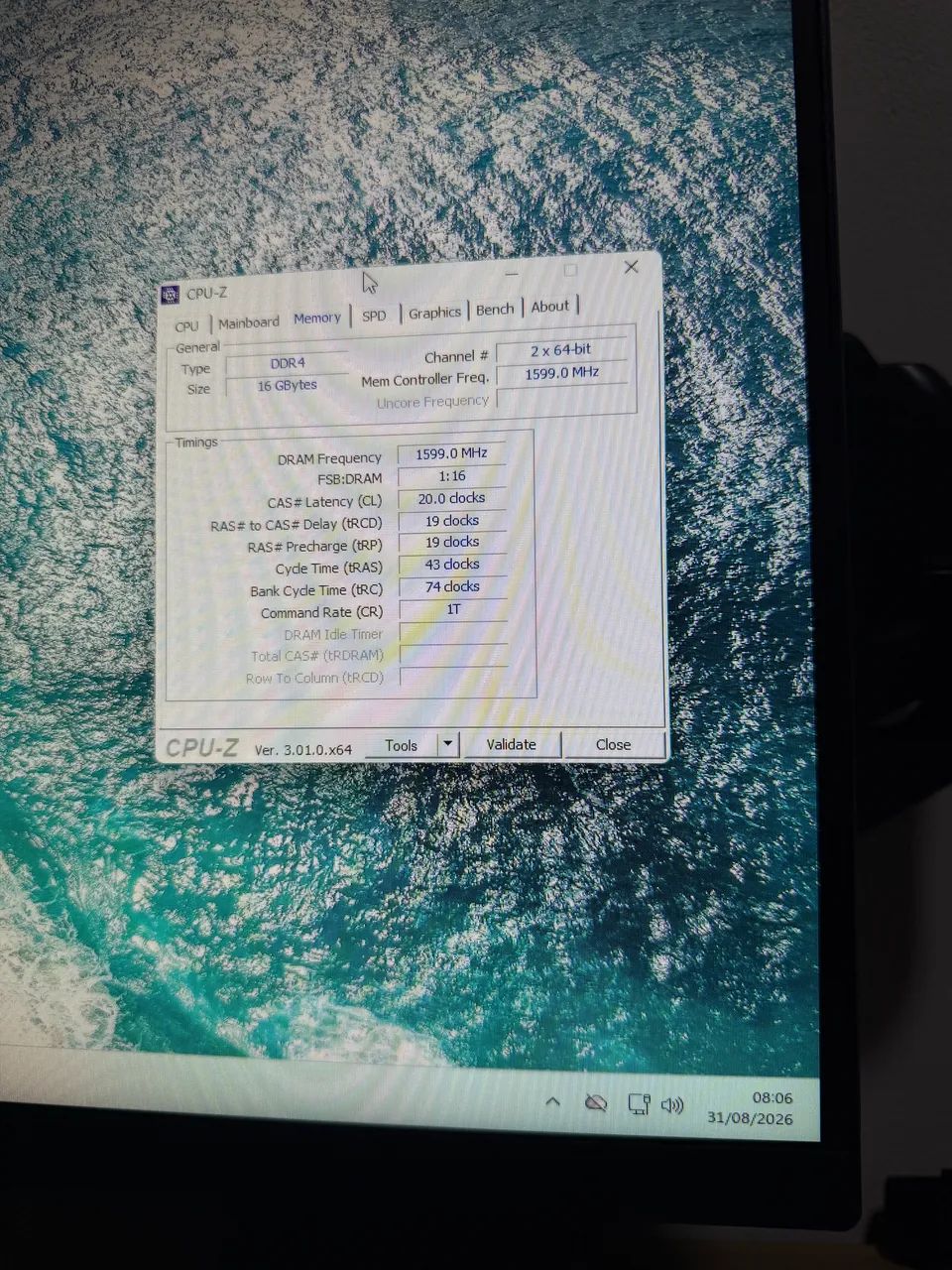
Task: Click the Validate button
Action: click(x=511, y=744)
